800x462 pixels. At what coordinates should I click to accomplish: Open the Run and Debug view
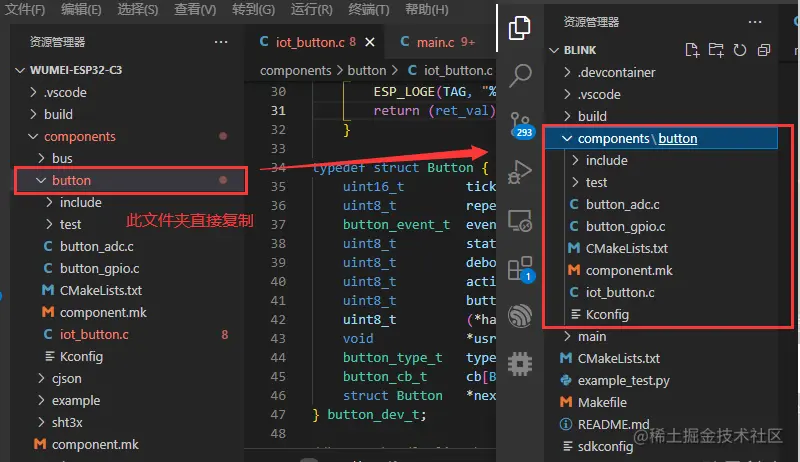[520, 172]
